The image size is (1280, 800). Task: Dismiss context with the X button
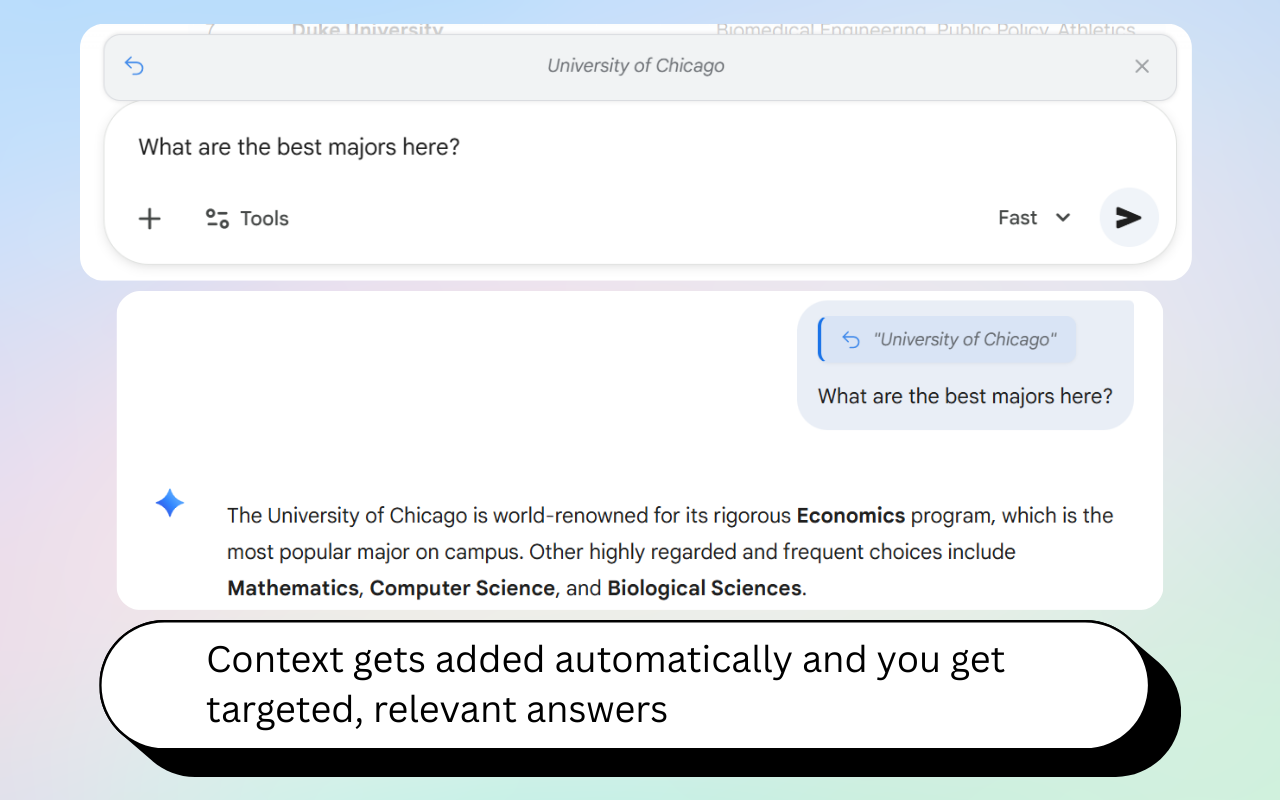pyautogui.click(x=1141, y=65)
